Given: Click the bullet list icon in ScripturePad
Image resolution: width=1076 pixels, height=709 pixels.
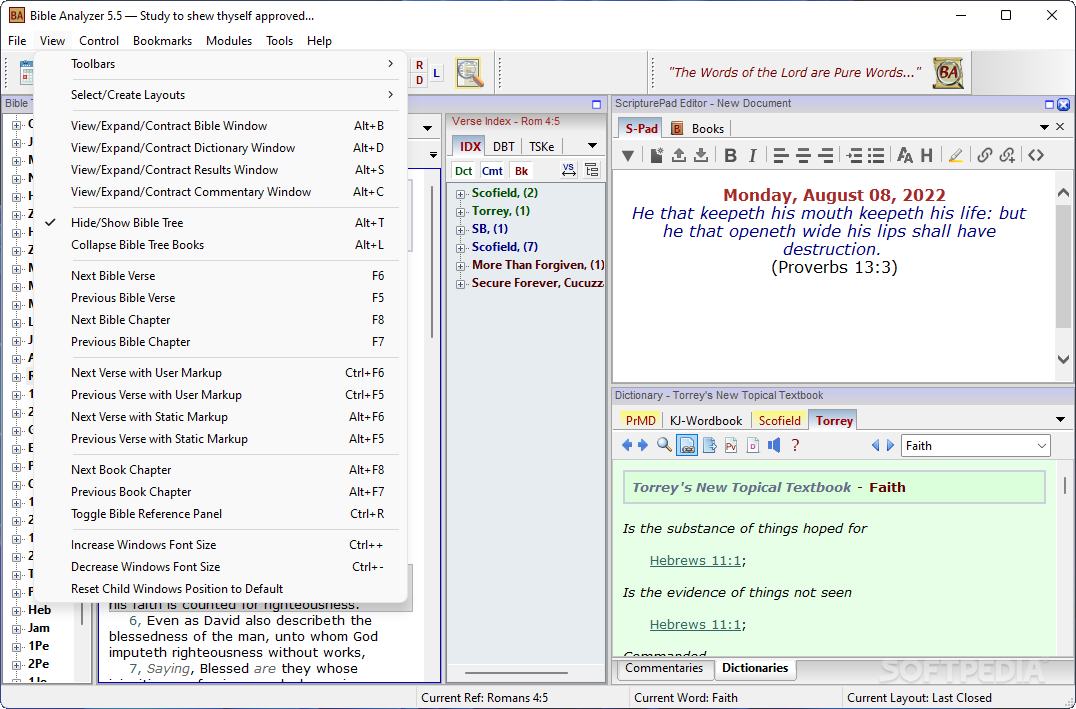Looking at the screenshot, I should pyautogui.click(x=876, y=156).
